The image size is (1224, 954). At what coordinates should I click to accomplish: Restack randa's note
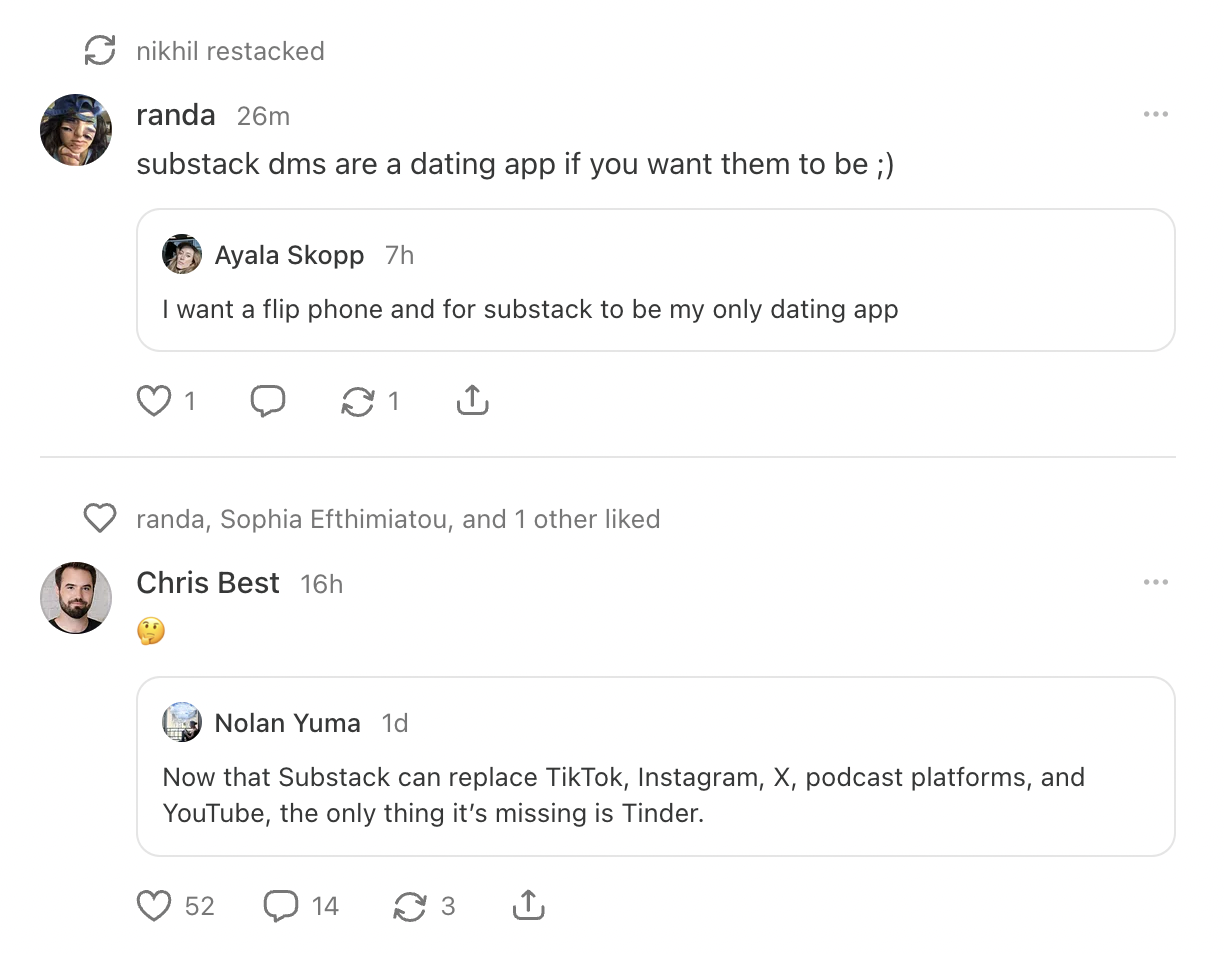pyautogui.click(x=358, y=400)
